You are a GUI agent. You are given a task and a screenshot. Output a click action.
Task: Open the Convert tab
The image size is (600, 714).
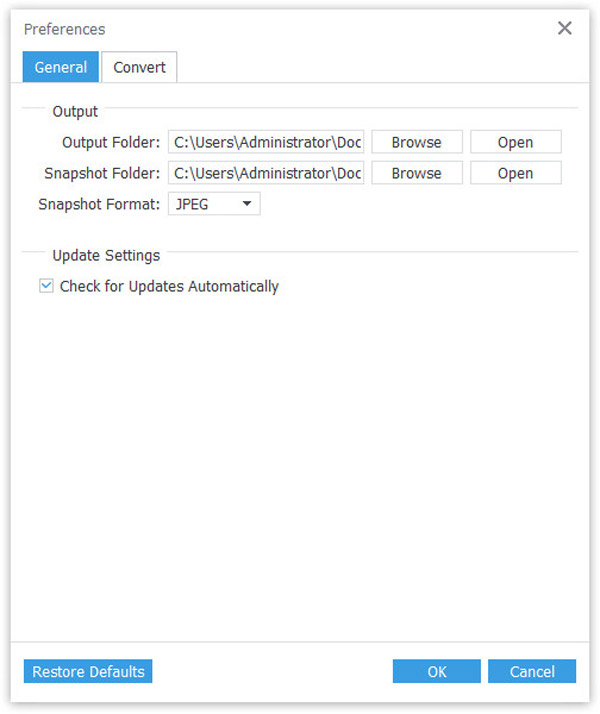tap(139, 67)
